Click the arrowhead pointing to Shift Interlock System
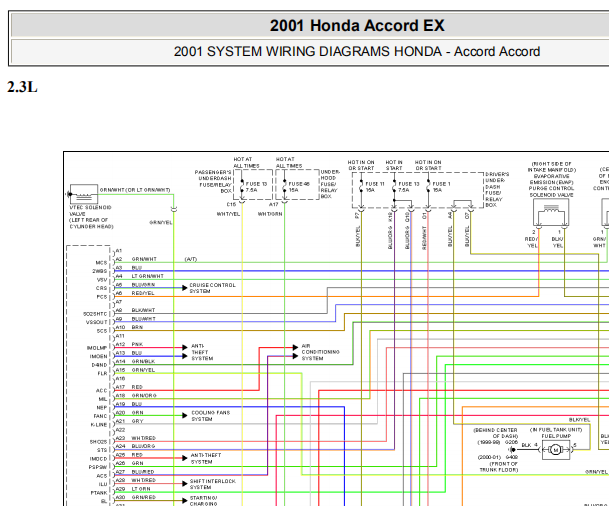Viewport: 609px width, 506px height. (x=185, y=483)
